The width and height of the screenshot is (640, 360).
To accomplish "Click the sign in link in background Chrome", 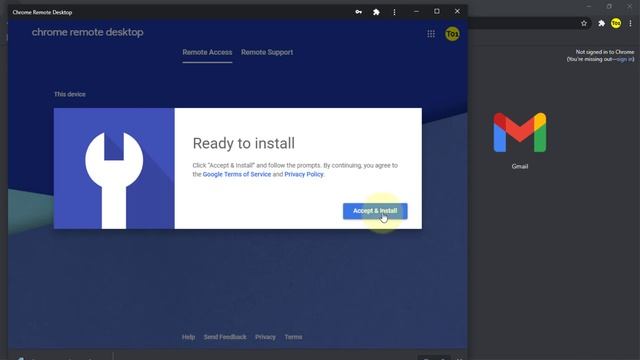I will (624, 59).
